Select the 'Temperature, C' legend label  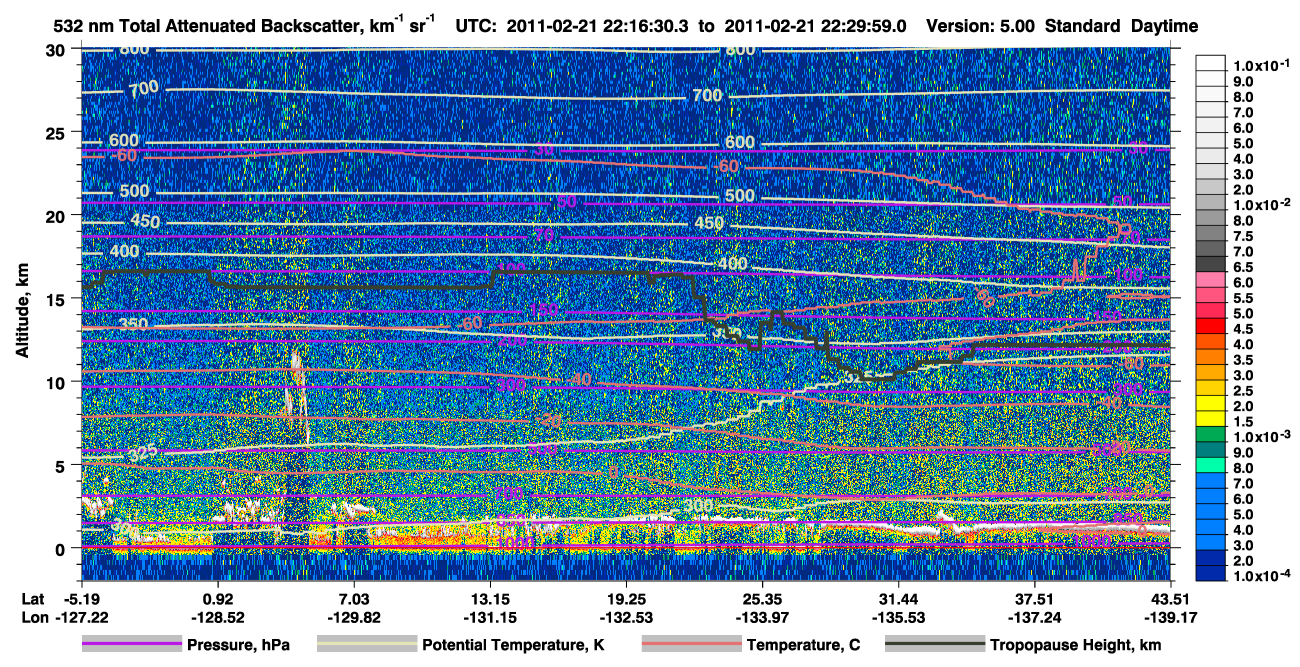click(x=803, y=645)
